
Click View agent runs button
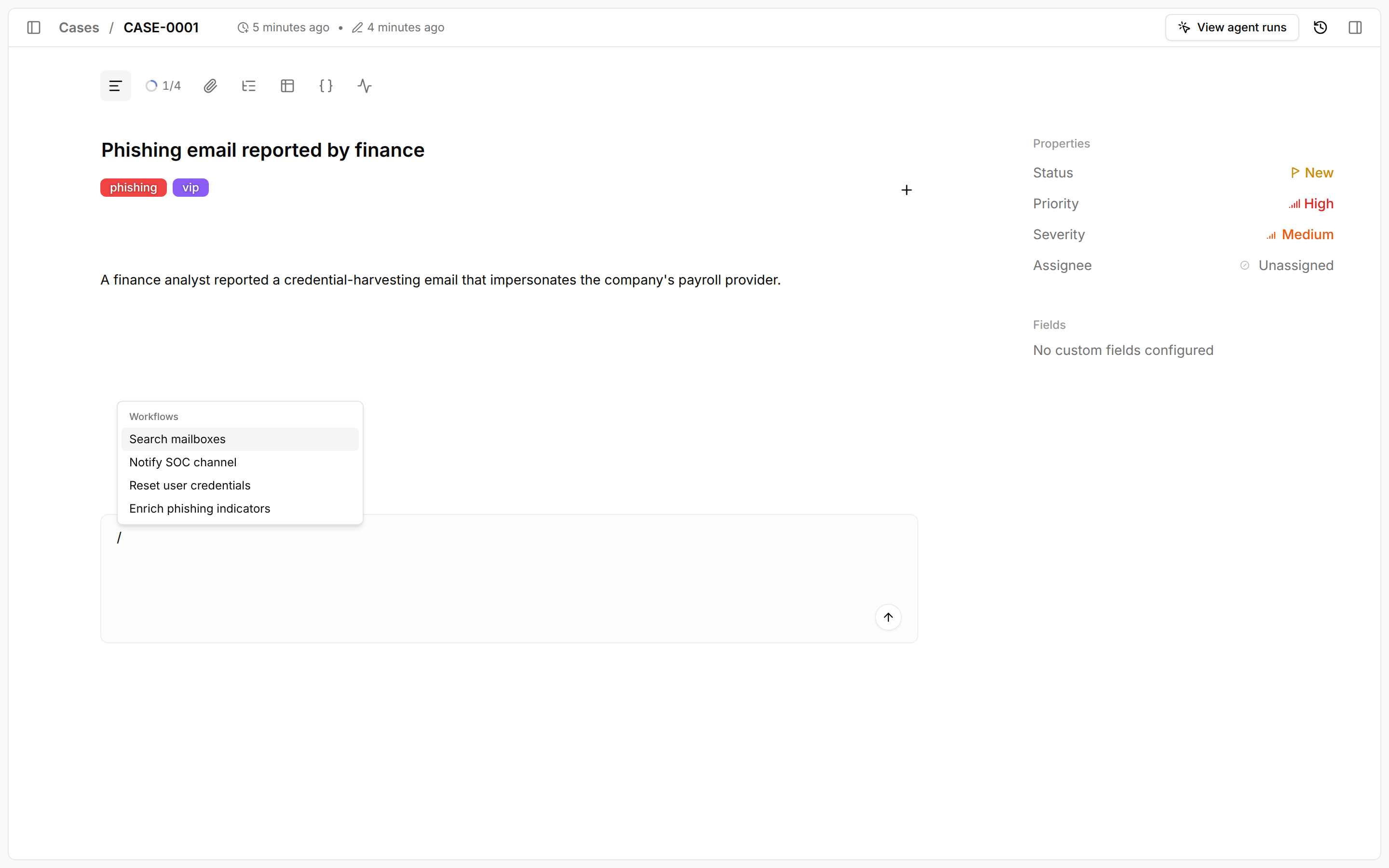(1232, 27)
